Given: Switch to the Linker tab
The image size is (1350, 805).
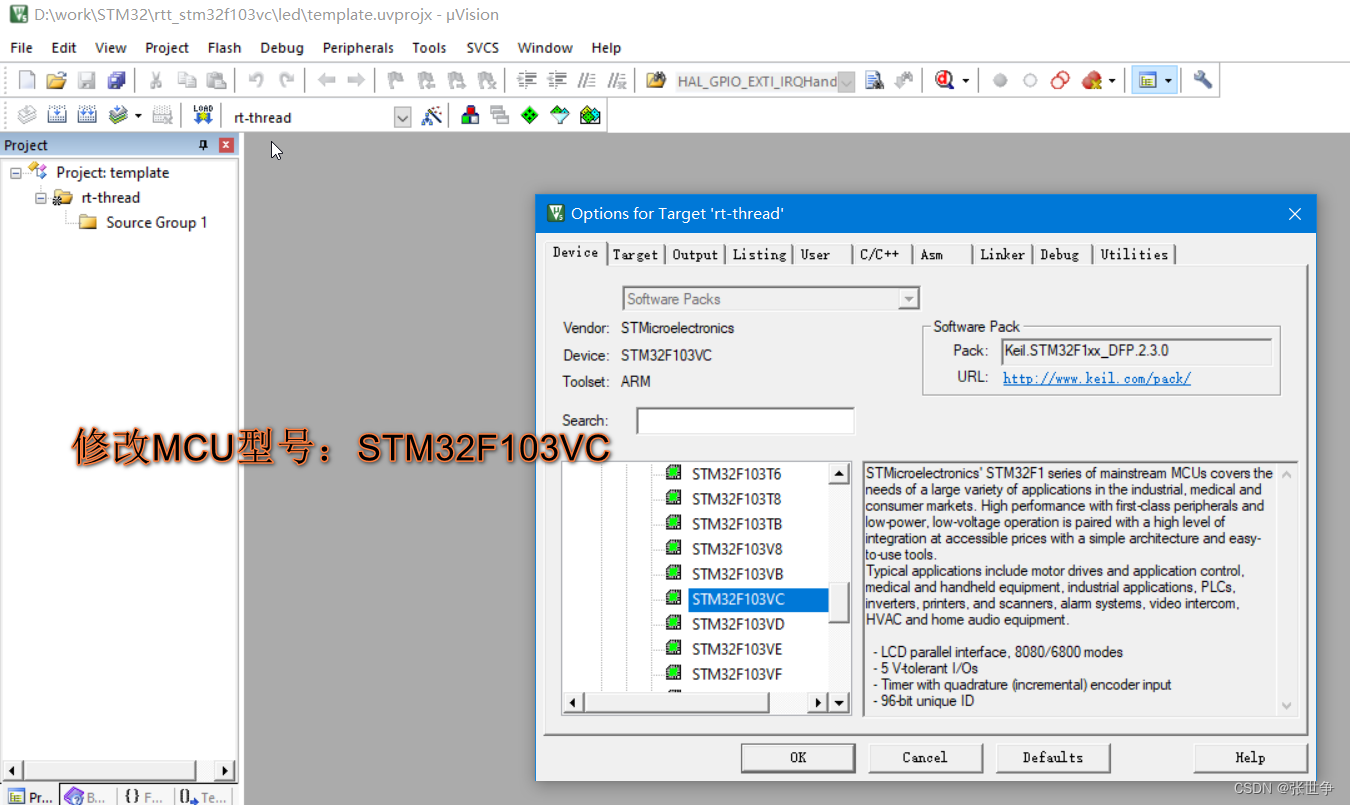Looking at the screenshot, I should (1002, 254).
